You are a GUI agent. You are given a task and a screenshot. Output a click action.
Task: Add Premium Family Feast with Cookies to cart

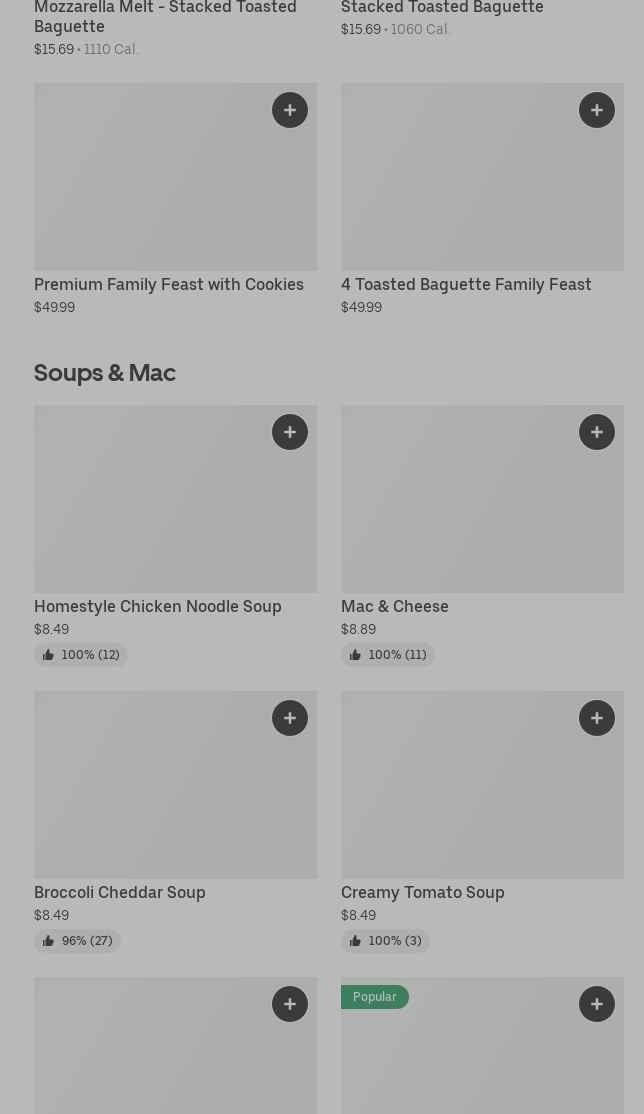(x=290, y=110)
